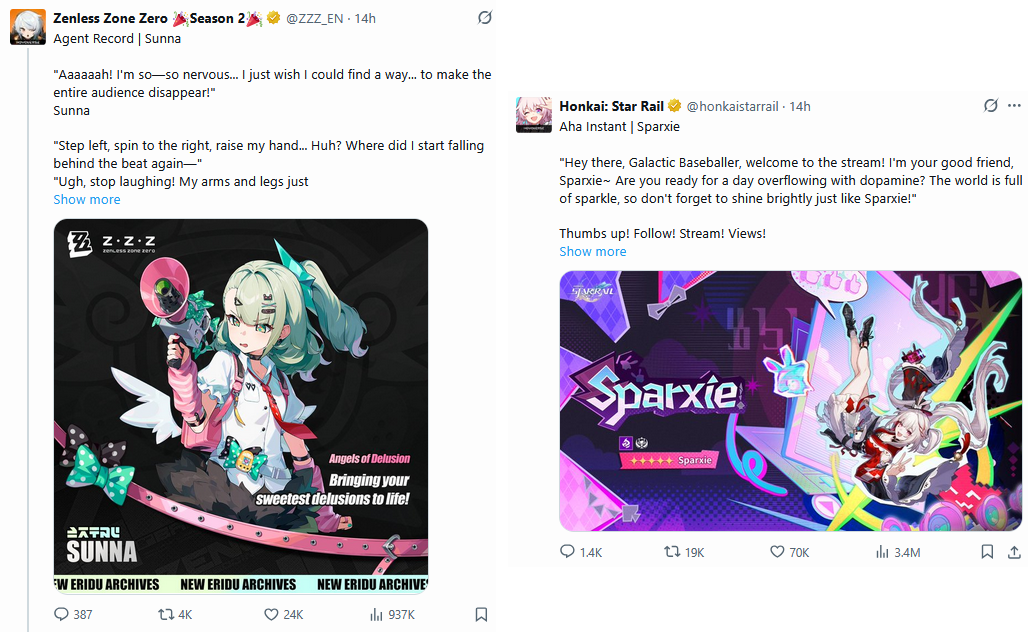Open the Sunna character artwork image

click(x=241, y=406)
